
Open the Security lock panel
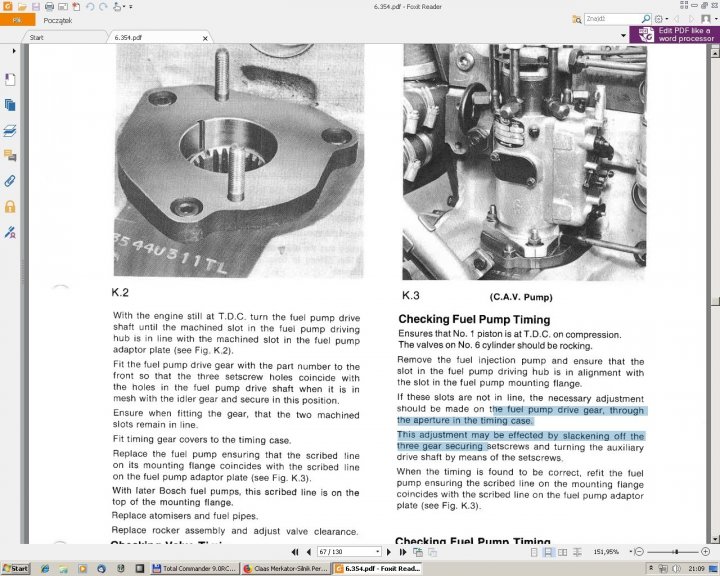pos(10,206)
